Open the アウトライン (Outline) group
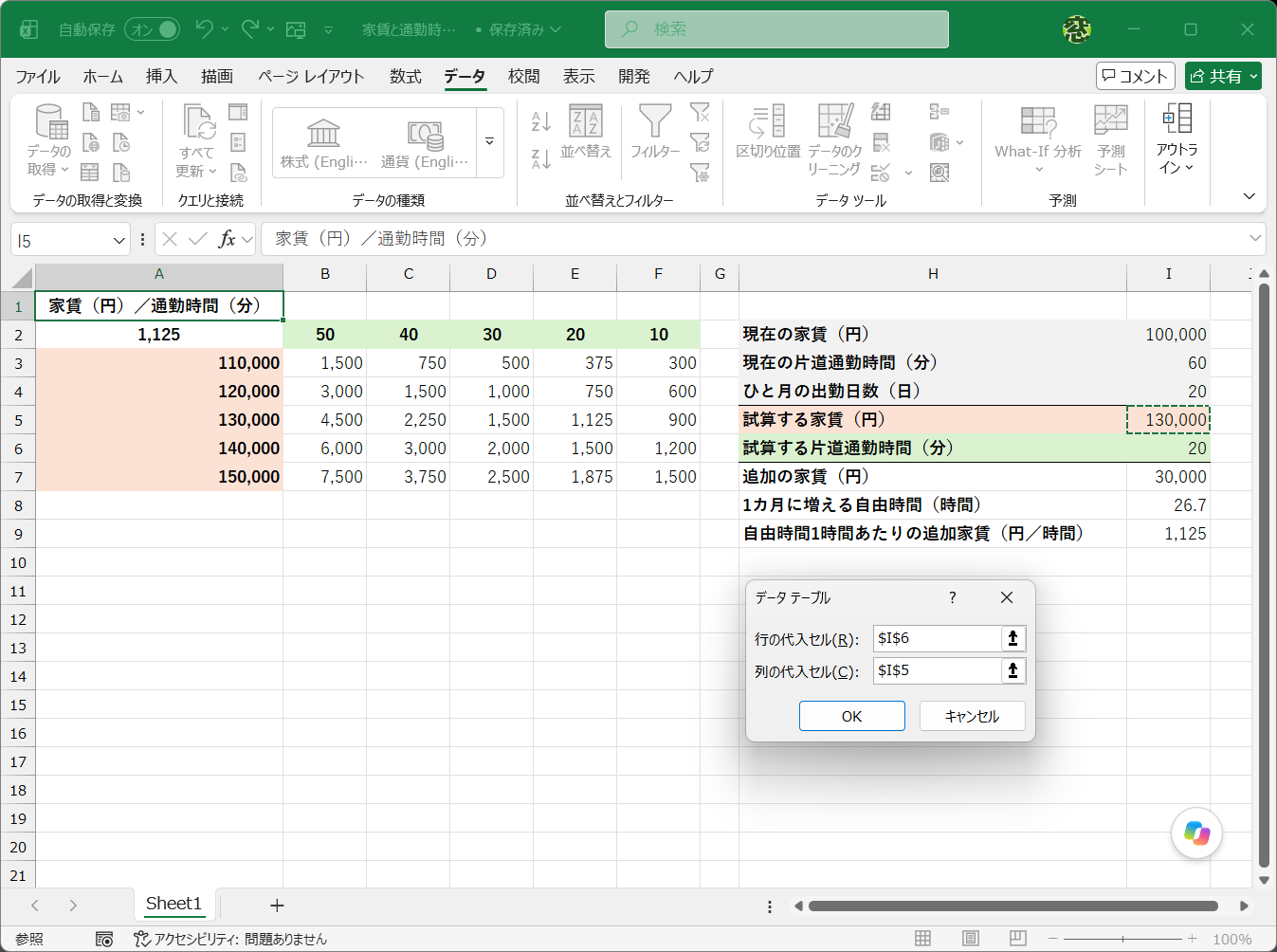 point(1177,138)
